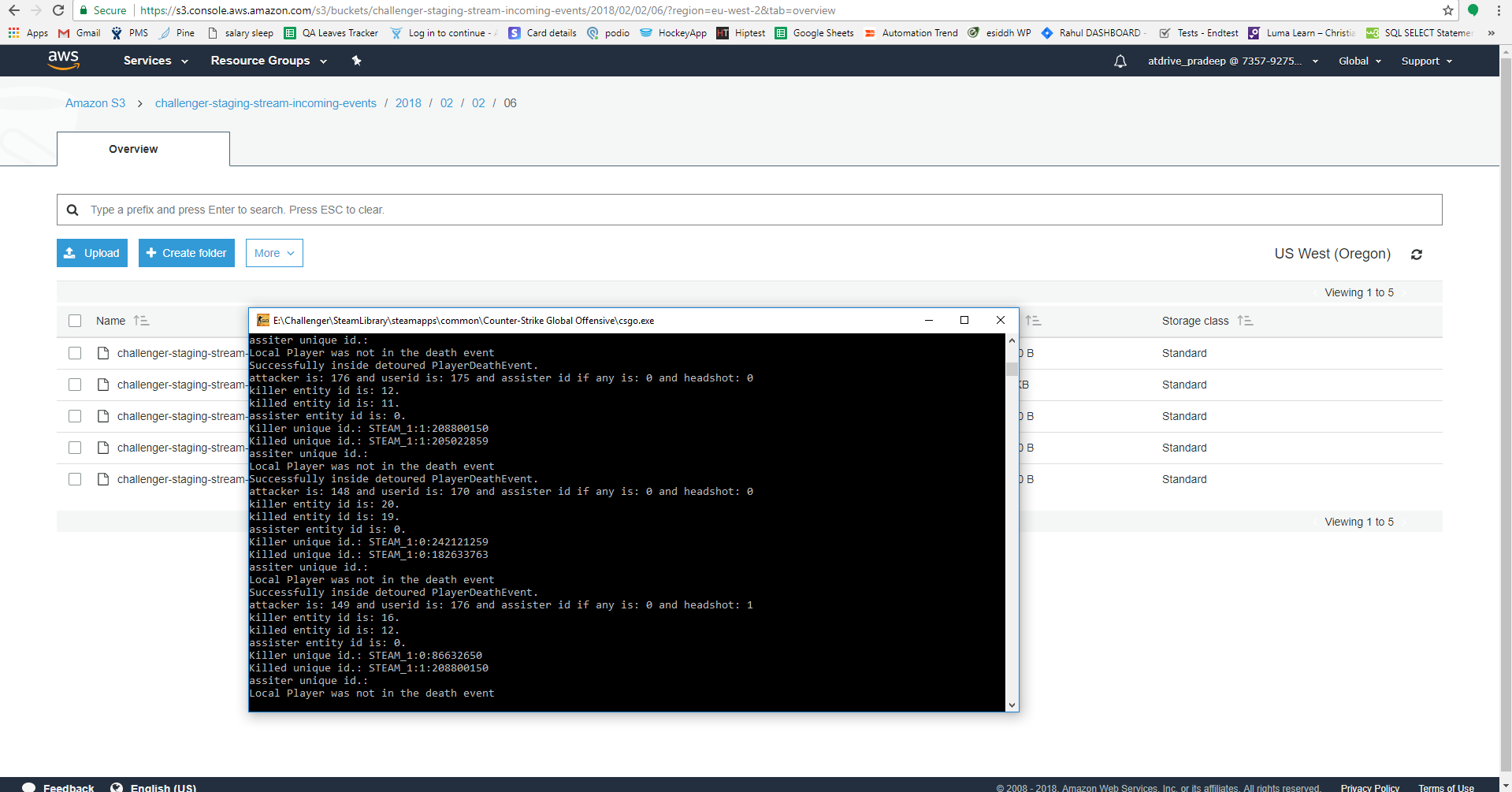Expand the Resource Groups dropdown
The width and height of the screenshot is (1512, 792).
coord(268,61)
